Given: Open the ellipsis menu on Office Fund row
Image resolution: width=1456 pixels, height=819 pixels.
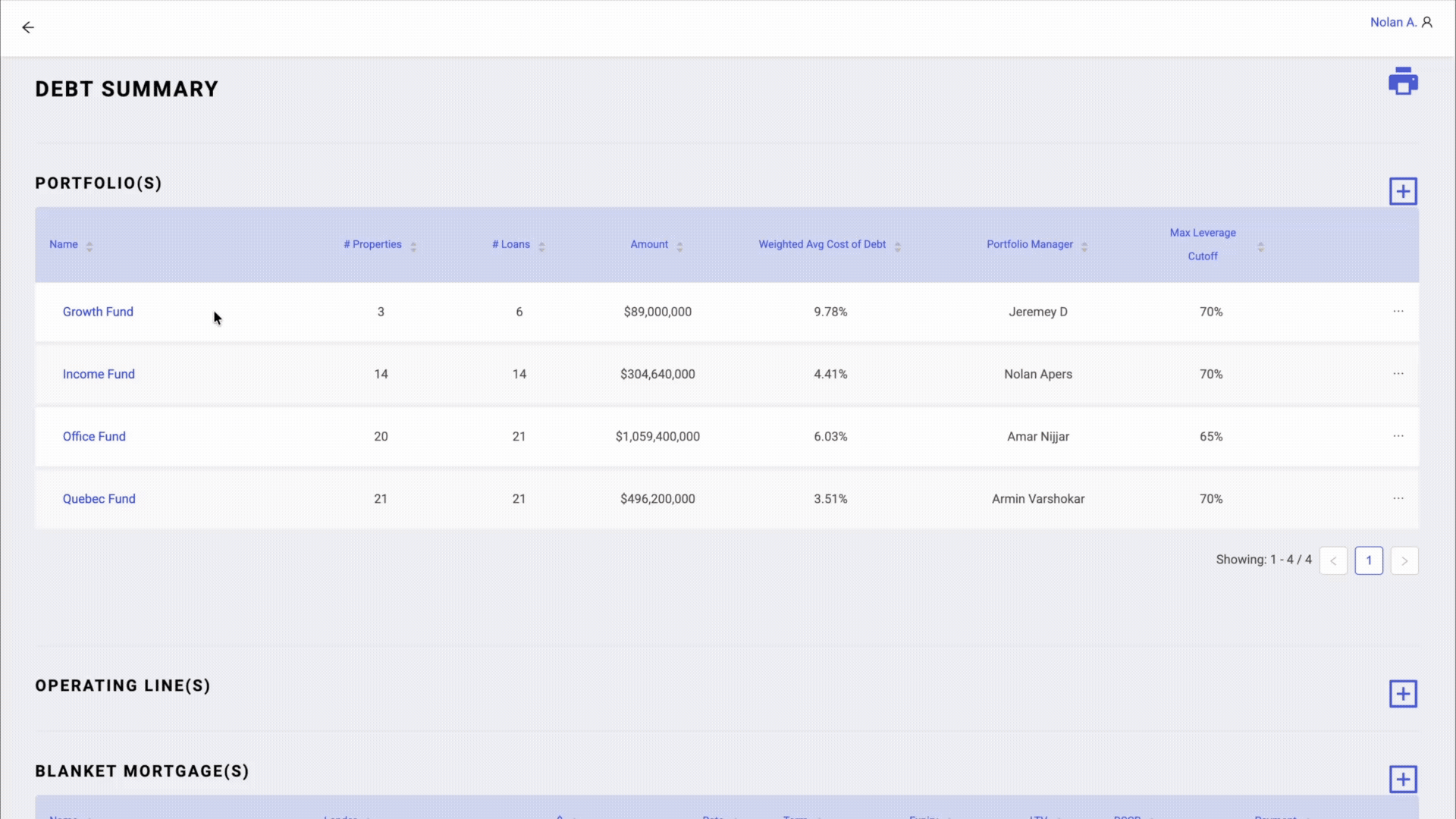Looking at the screenshot, I should click(x=1398, y=436).
